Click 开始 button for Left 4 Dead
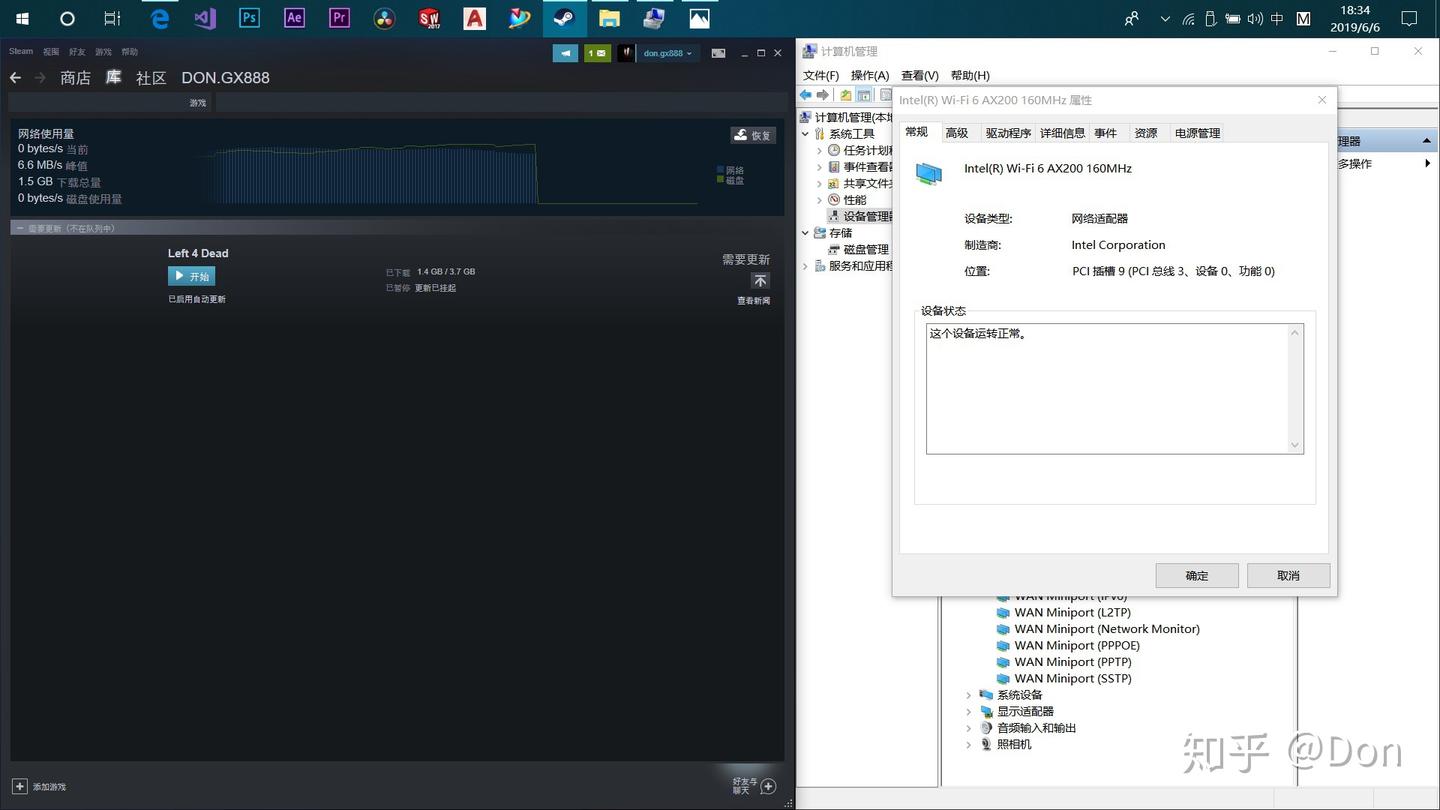The height and width of the screenshot is (810, 1440). pos(192,276)
